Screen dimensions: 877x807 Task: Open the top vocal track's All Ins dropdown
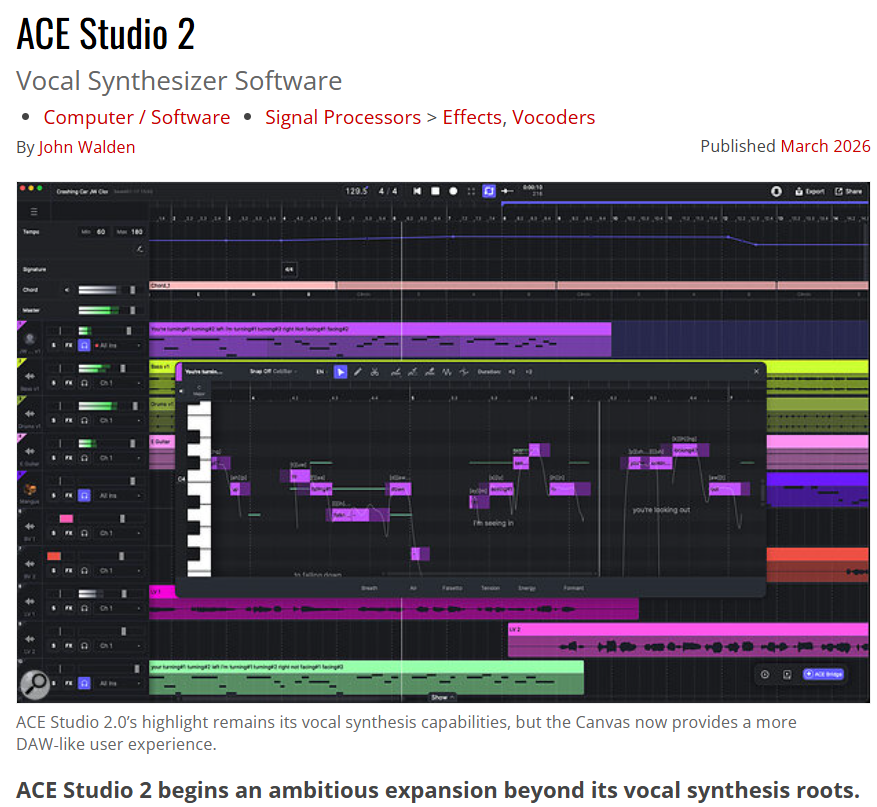tap(119, 346)
